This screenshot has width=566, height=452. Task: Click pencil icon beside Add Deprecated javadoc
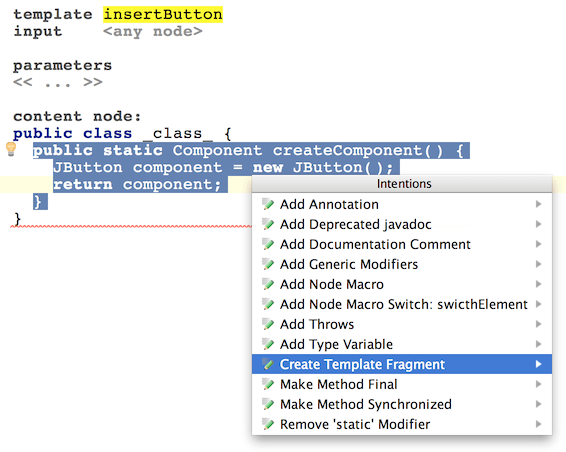coord(268,224)
